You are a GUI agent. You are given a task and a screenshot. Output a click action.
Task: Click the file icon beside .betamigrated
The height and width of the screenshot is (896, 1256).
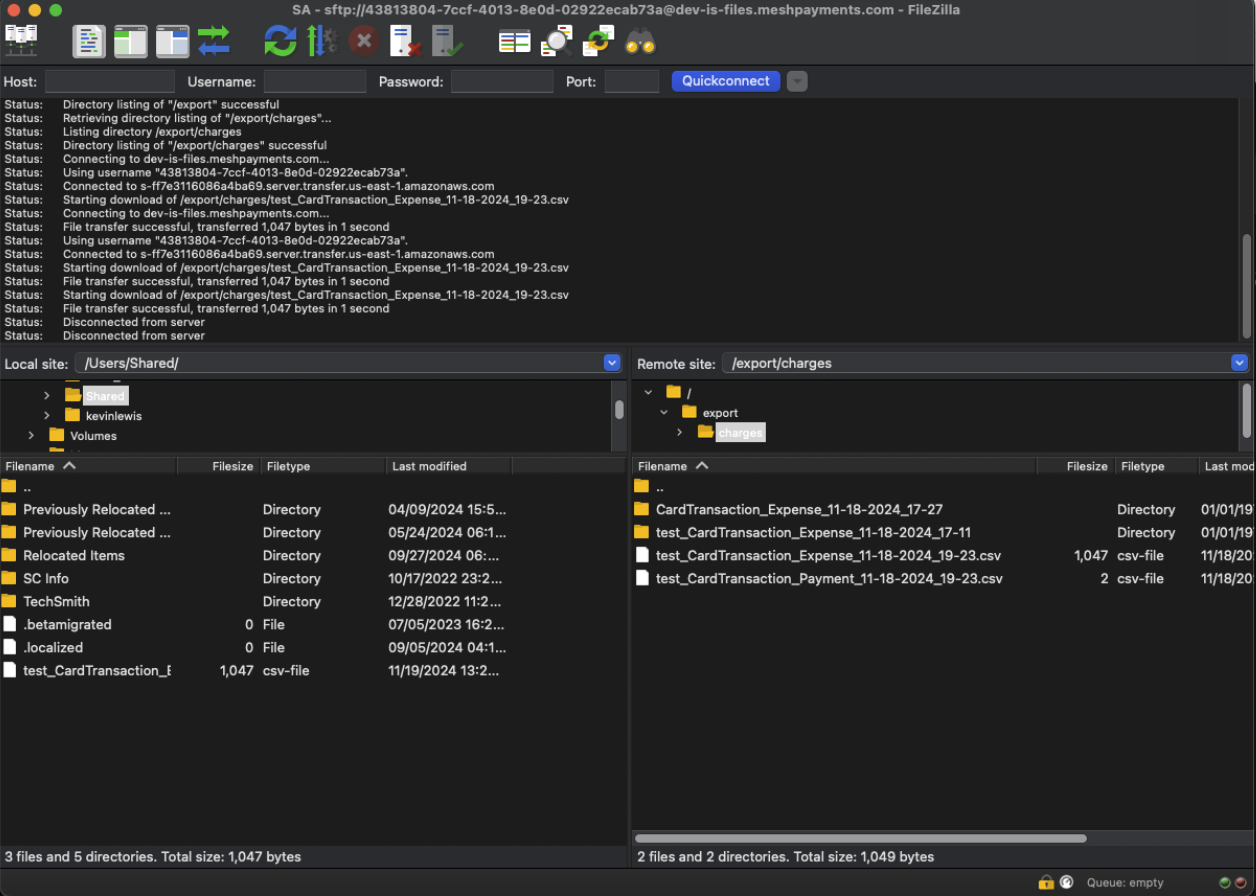pyautogui.click(x=9, y=624)
